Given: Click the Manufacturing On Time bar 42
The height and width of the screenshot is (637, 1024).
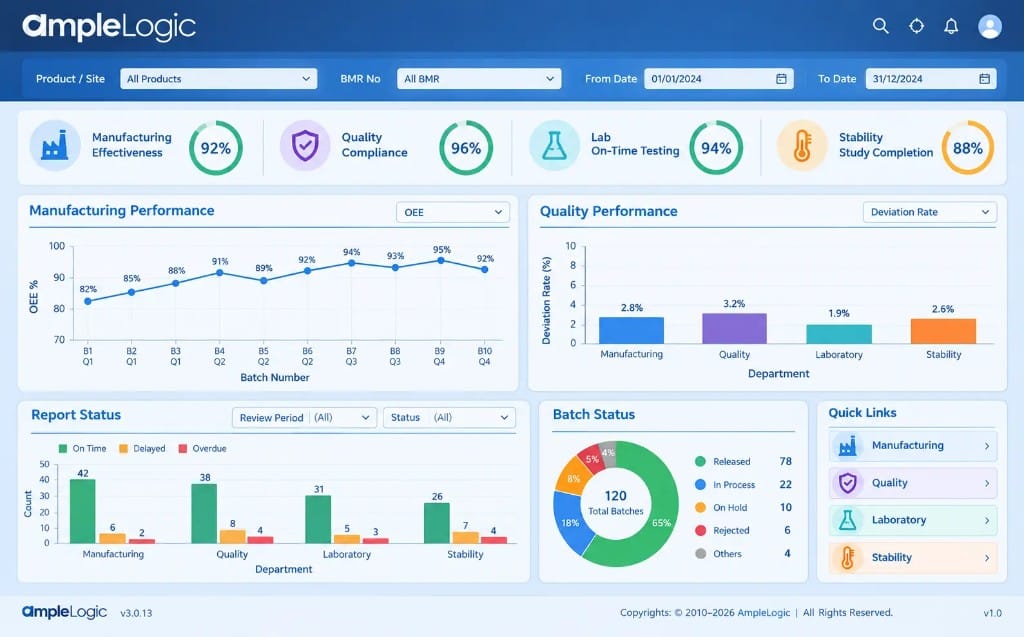Looking at the screenshot, I should point(82,511).
